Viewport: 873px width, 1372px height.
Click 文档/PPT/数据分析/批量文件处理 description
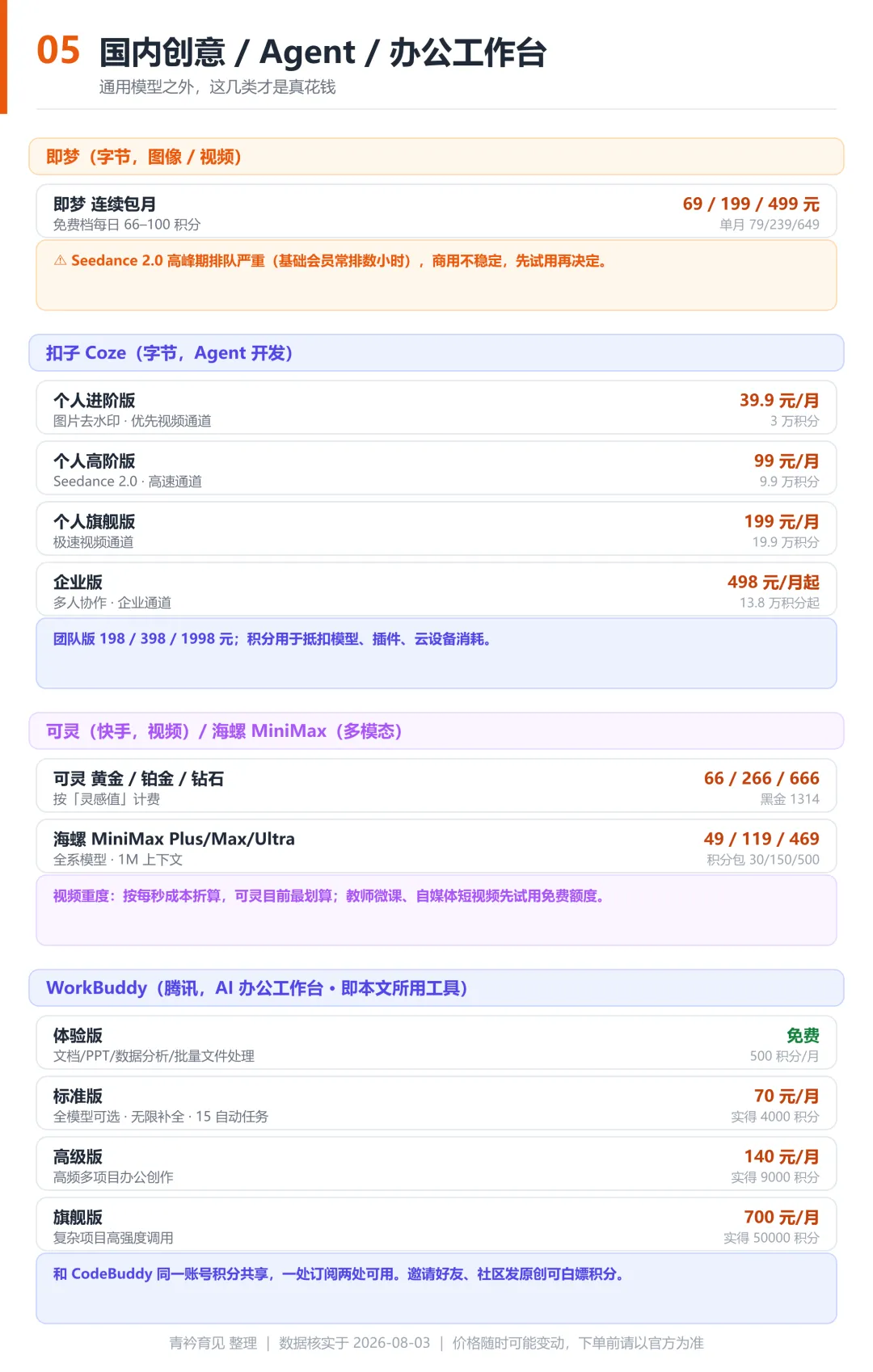pos(154,1056)
